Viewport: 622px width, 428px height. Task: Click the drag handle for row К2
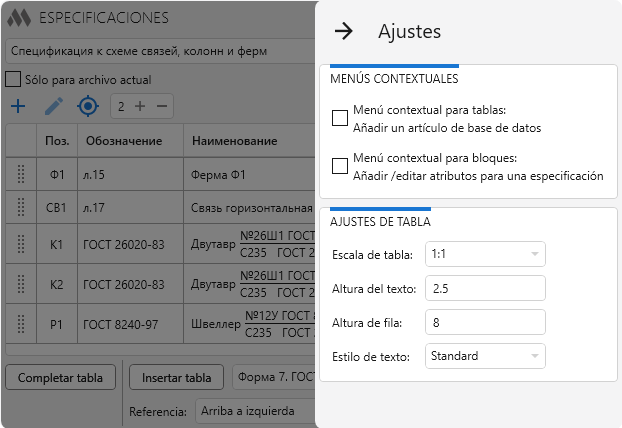(x=20, y=284)
